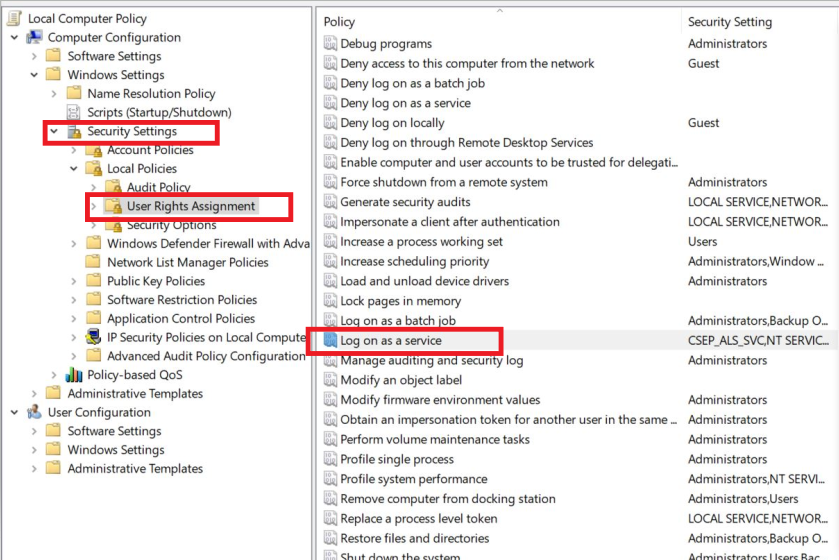The width and height of the screenshot is (839, 560).
Task: Click the Modify an object label policy icon
Action: 330,380
